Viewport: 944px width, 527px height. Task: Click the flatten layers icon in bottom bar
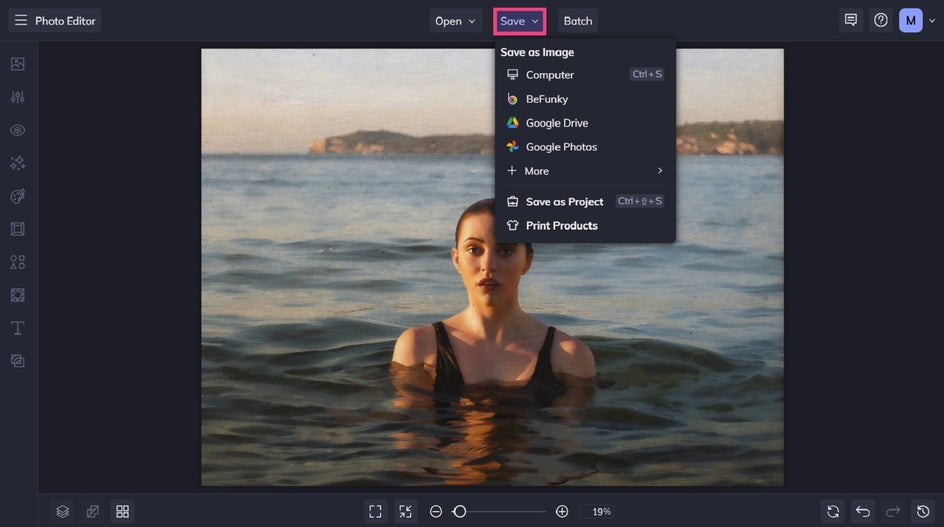pyautogui.click(x=93, y=511)
